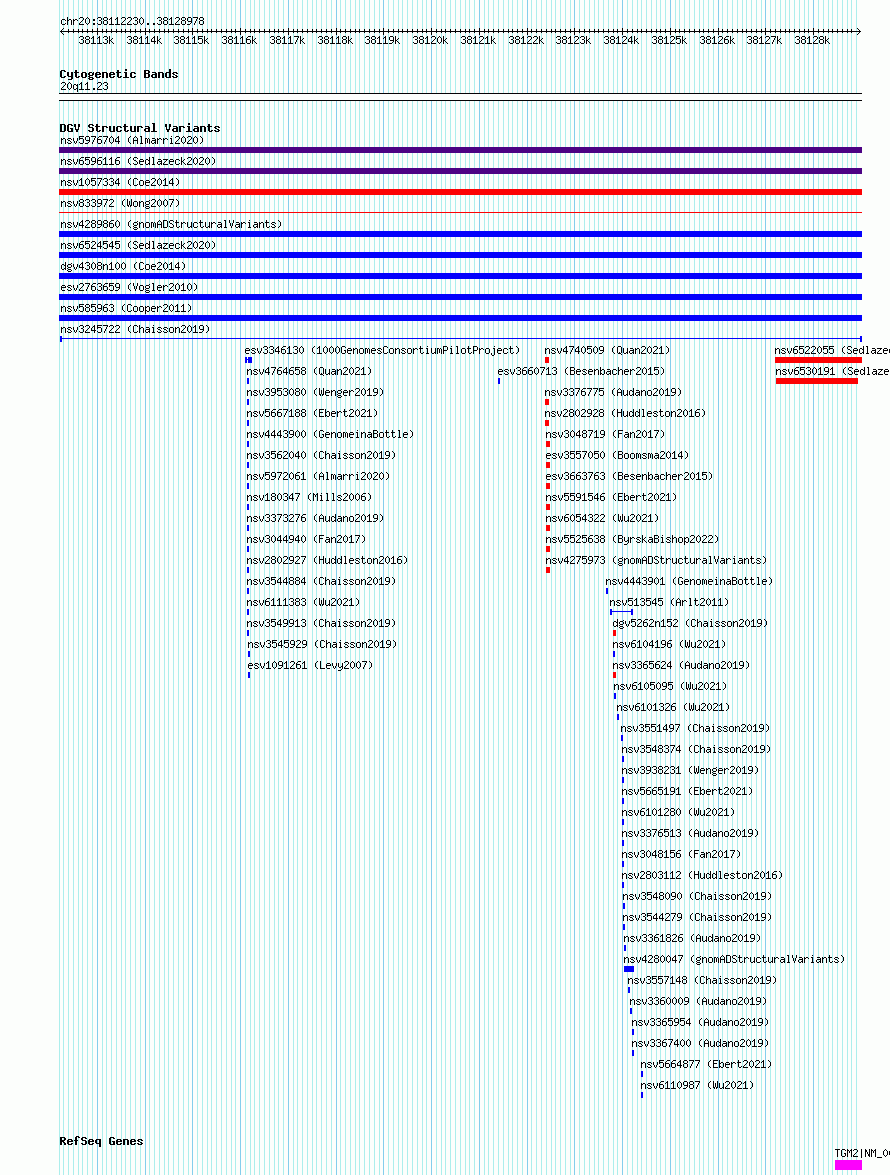Select dgv4308n100 (Coe2014) variant
This screenshot has width=890, height=1175.
123,266
